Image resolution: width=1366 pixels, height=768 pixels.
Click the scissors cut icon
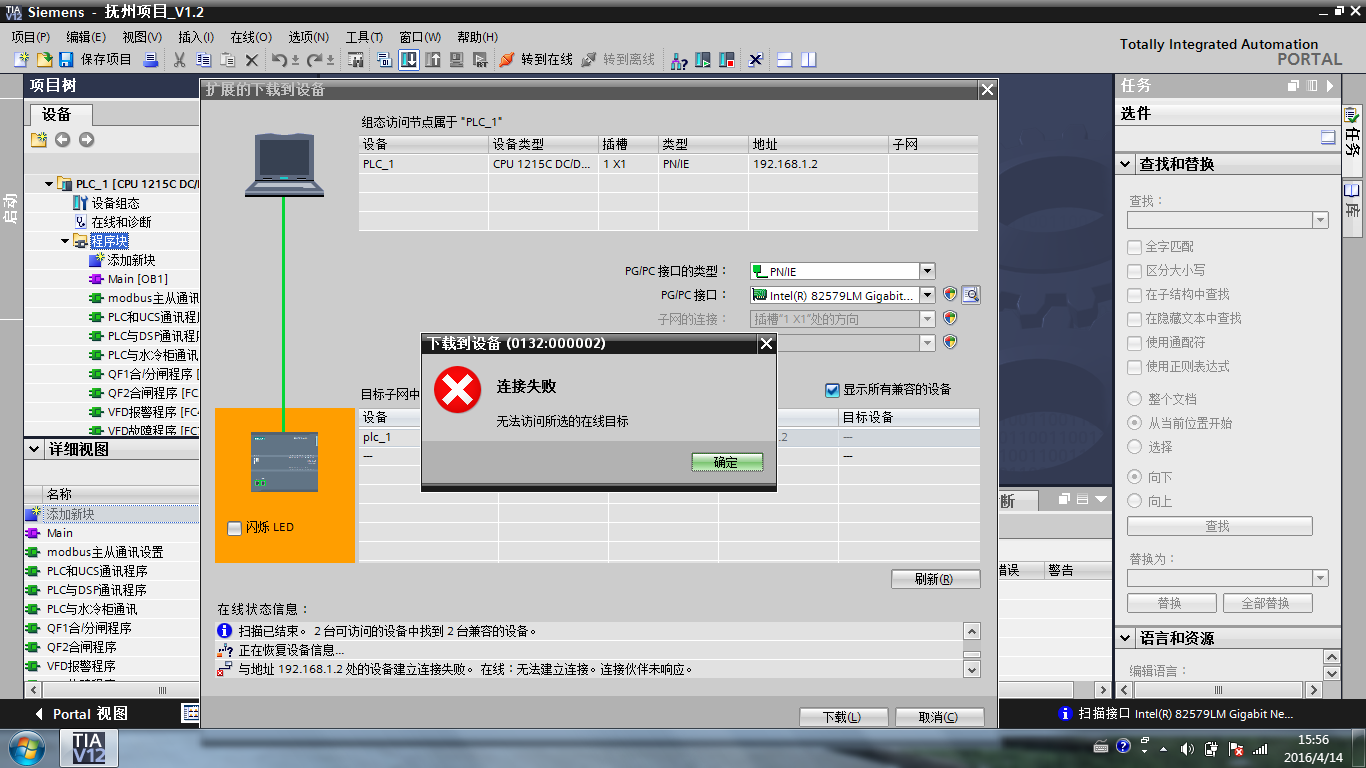click(x=180, y=60)
